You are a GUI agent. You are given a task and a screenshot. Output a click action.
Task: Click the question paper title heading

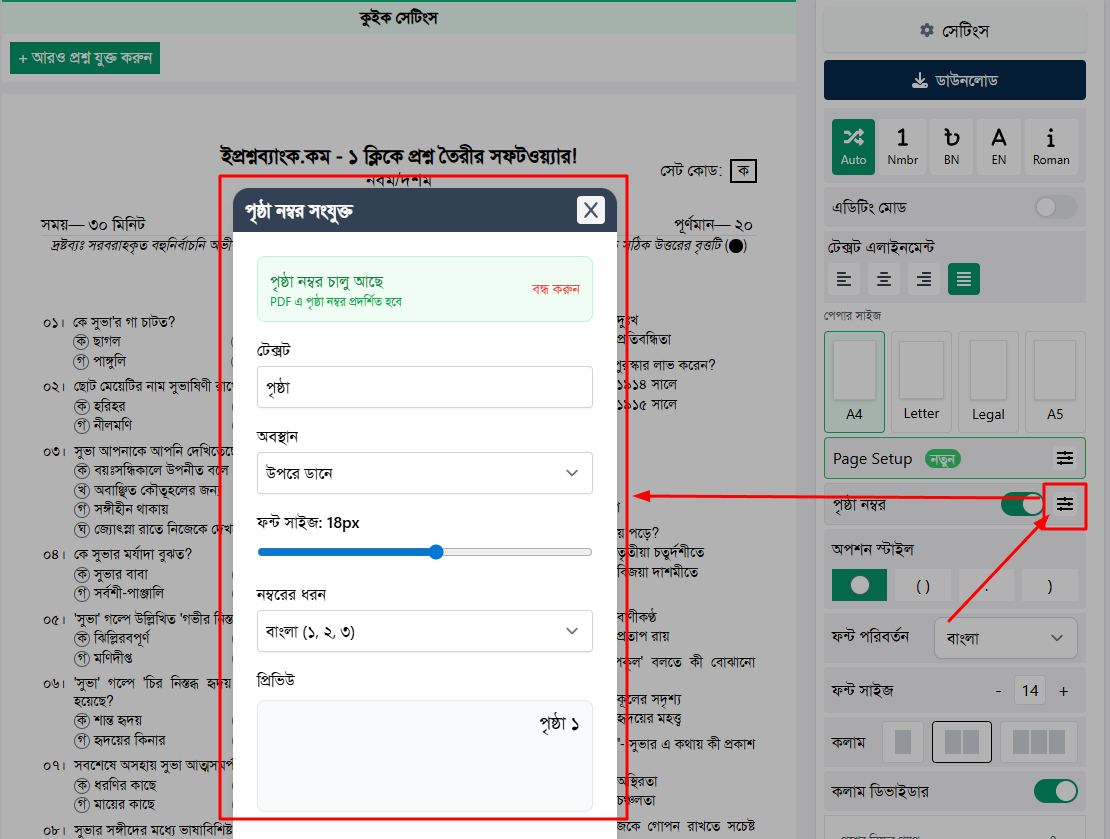click(x=399, y=155)
